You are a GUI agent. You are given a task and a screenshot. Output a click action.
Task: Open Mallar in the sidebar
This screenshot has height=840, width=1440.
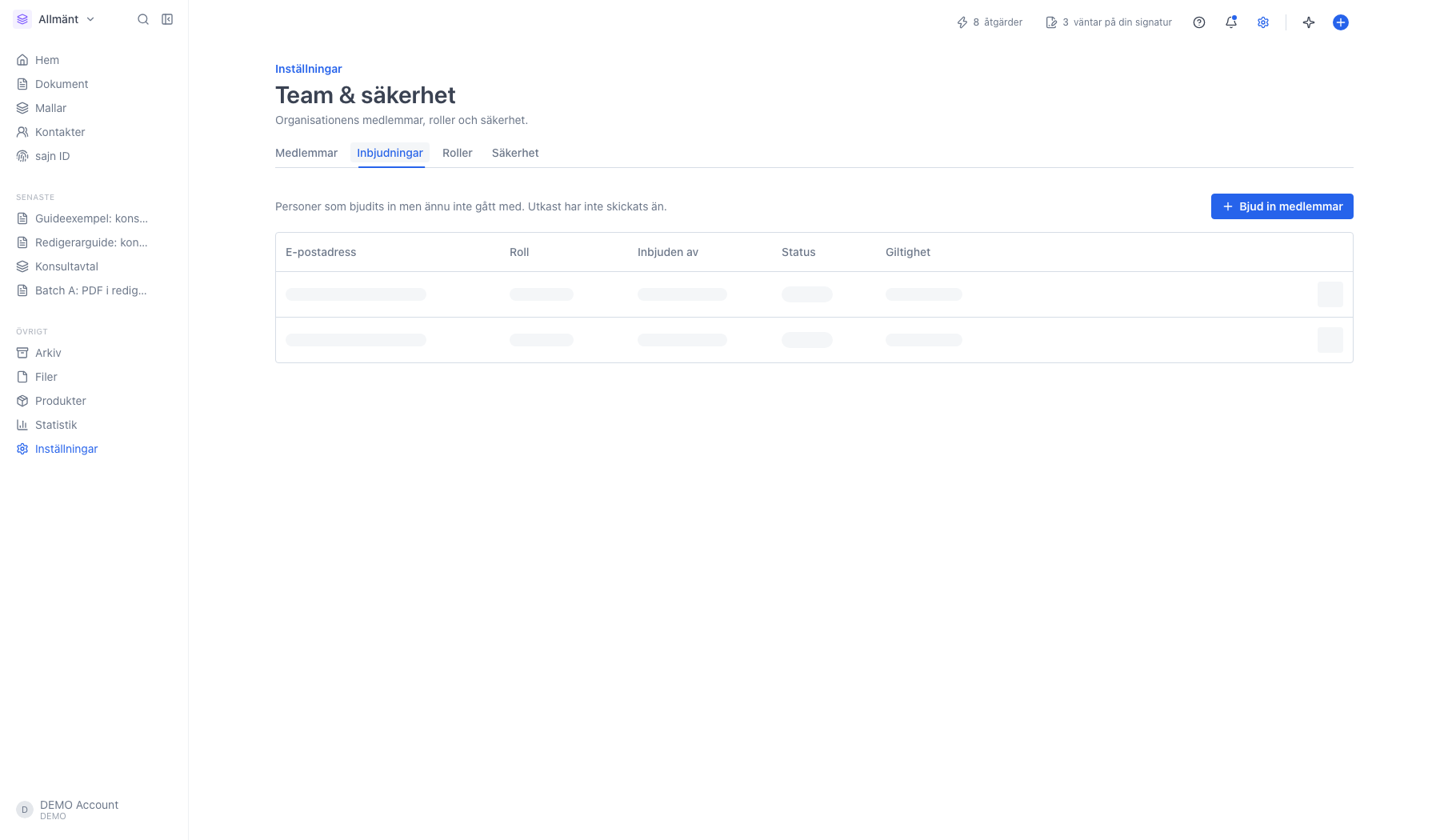tap(94, 108)
